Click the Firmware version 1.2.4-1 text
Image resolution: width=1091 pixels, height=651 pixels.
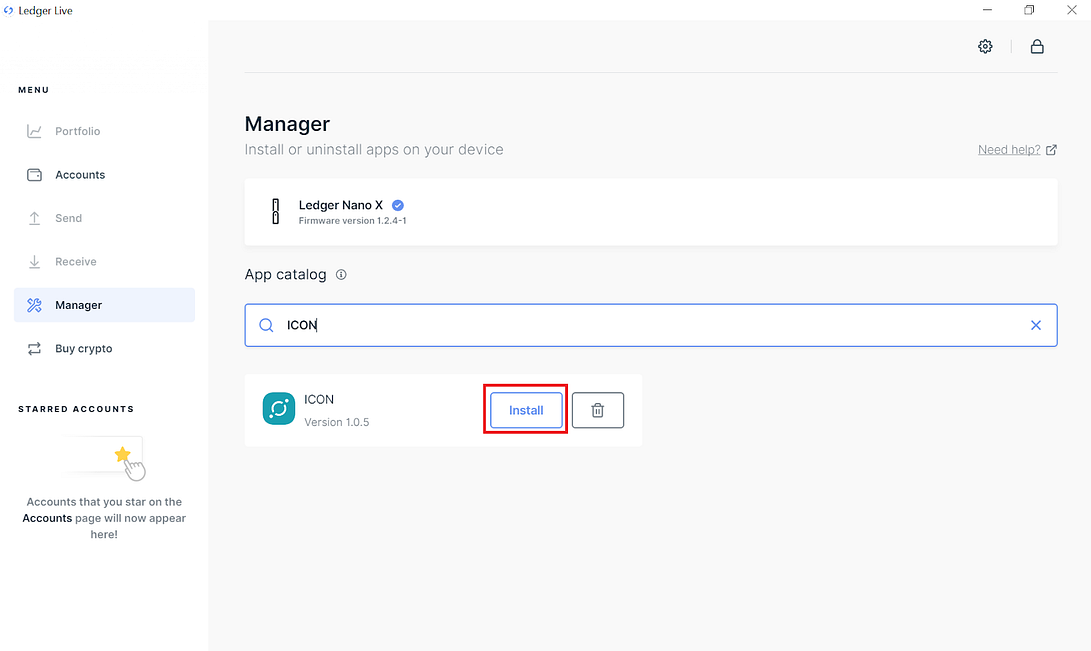[352, 221]
